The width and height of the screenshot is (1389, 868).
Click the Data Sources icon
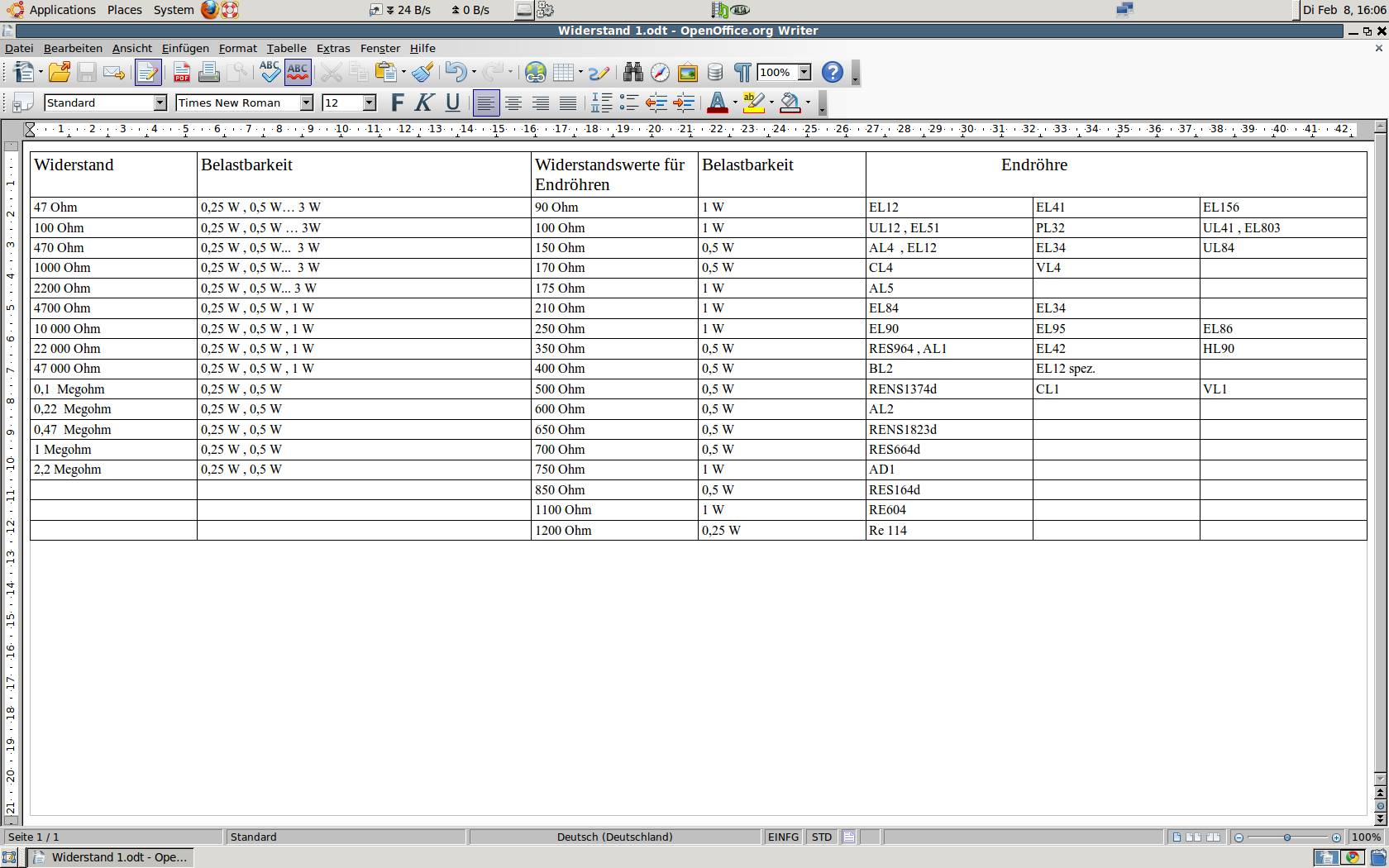pos(715,73)
